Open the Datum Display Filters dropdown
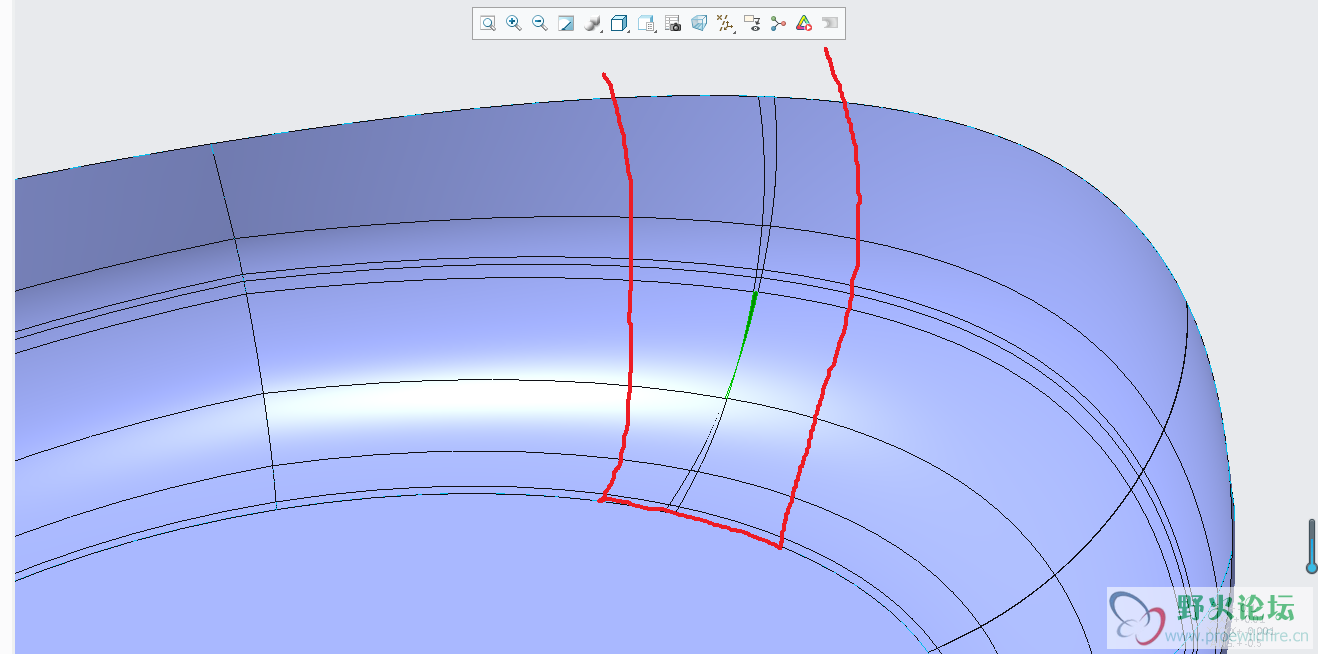The image size is (1318, 654). pyautogui.click(x=726, y=23)
